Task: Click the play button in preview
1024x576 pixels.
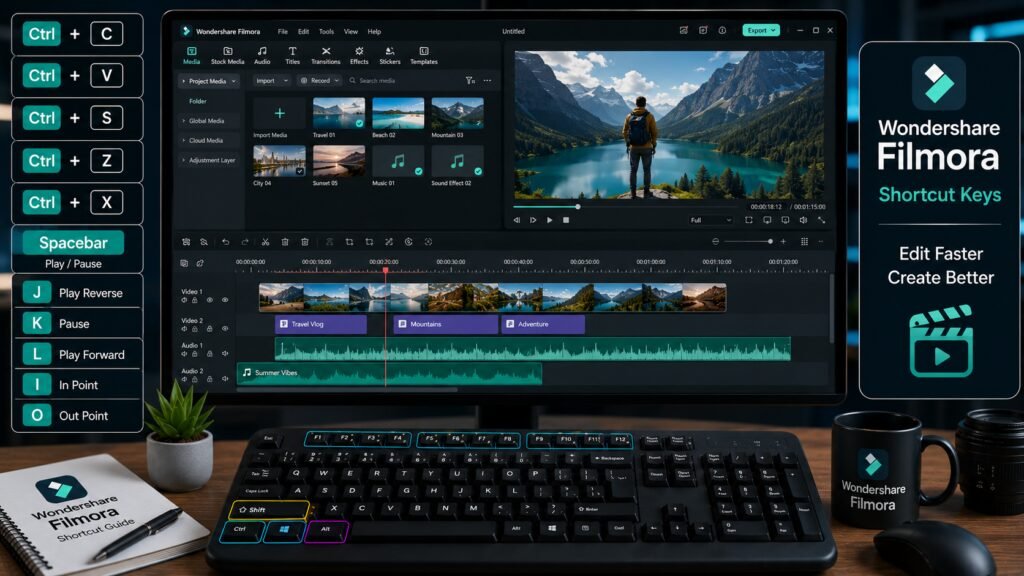Action: (549, 220)
